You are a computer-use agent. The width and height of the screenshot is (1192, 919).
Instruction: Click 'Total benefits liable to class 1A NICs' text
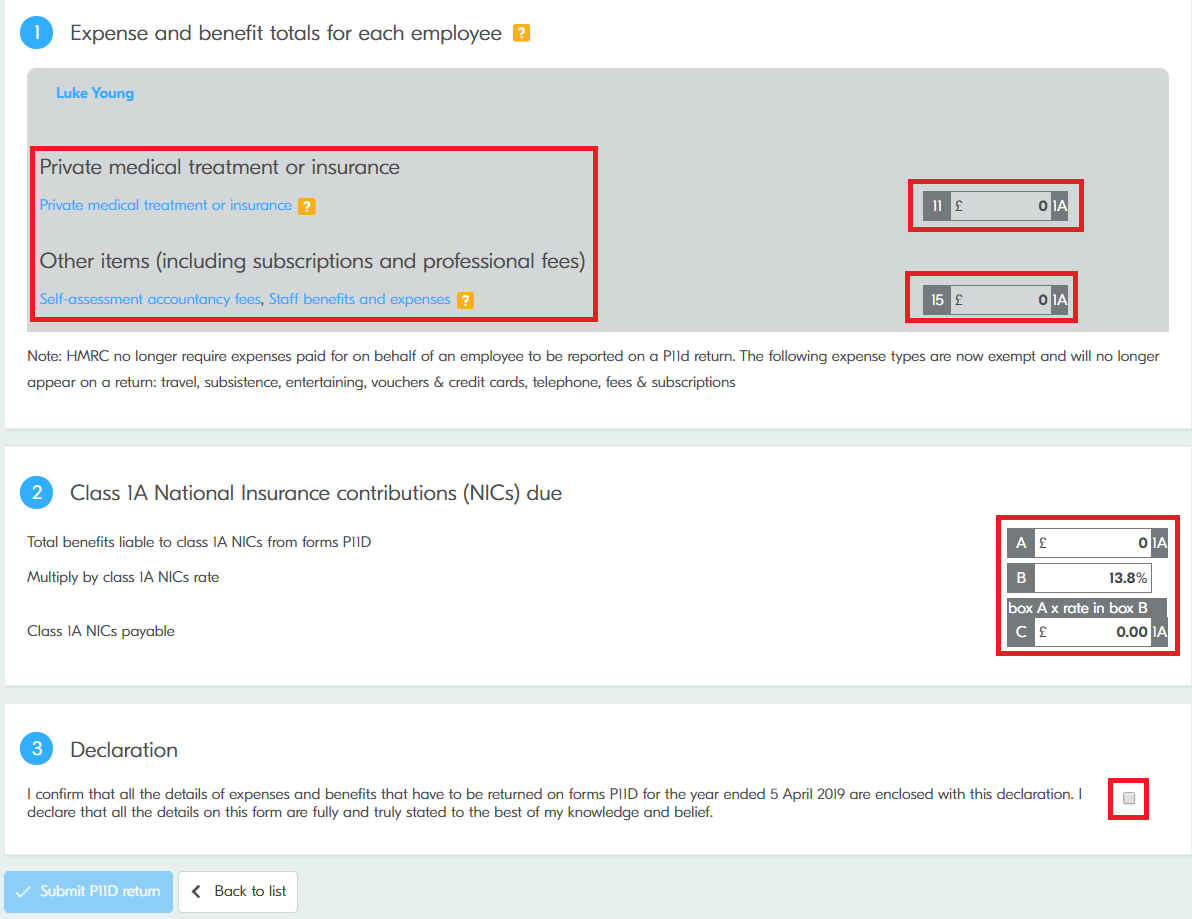click(x=199, y=542)
